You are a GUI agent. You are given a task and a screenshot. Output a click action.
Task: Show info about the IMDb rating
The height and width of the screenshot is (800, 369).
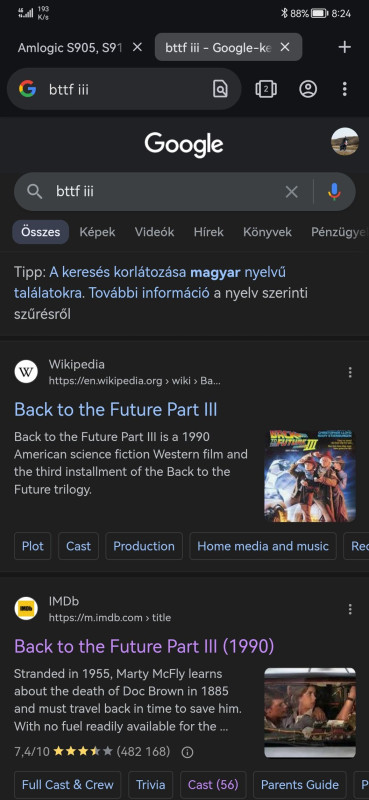187,752
